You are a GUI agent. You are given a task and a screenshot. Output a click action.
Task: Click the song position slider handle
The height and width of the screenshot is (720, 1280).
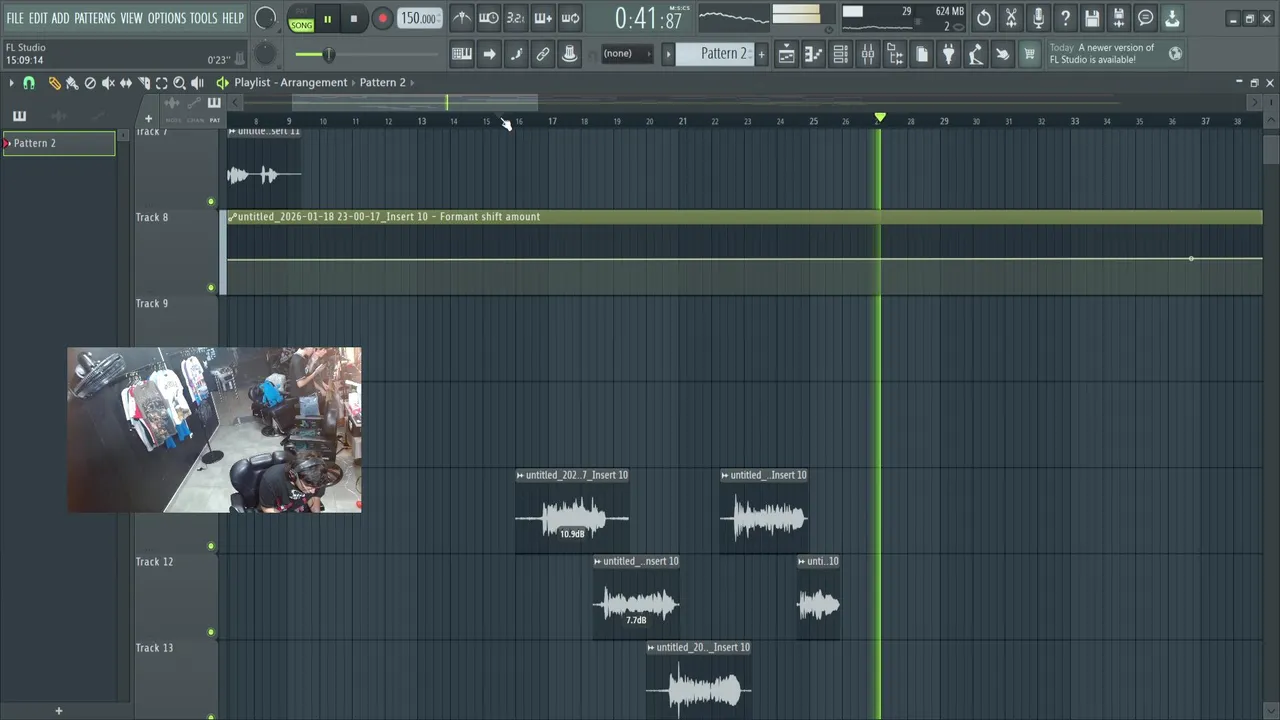(x=328, y=54)
